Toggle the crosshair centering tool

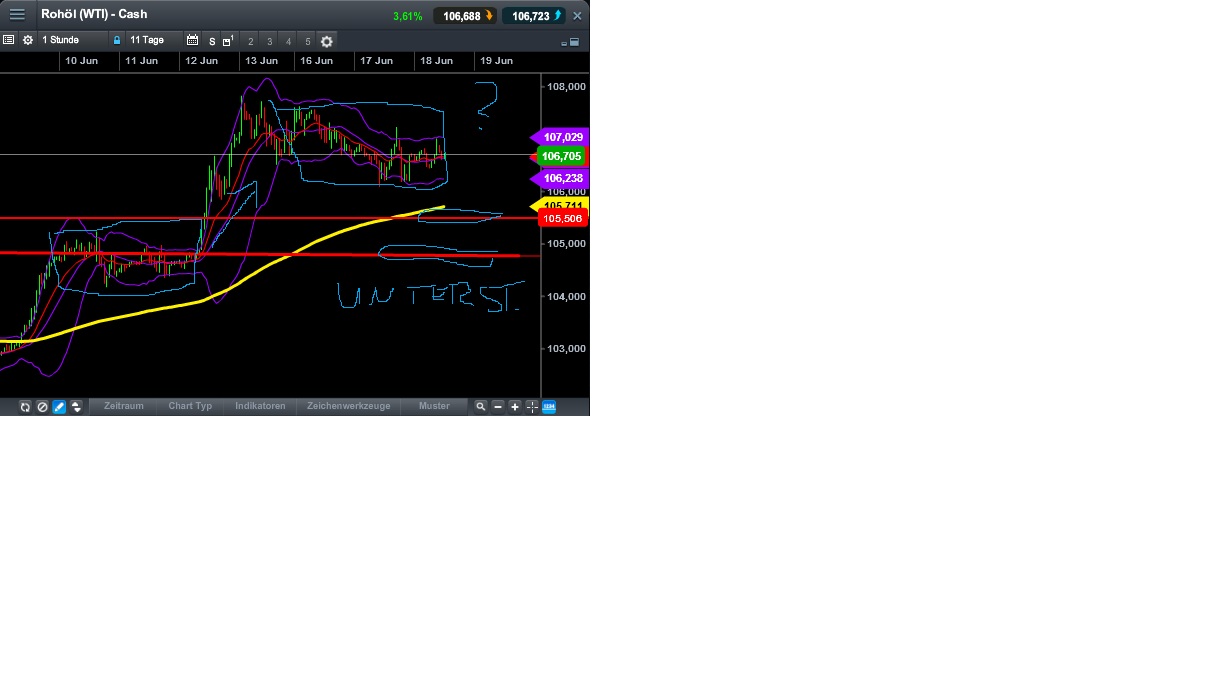click(x=531, y=406)
